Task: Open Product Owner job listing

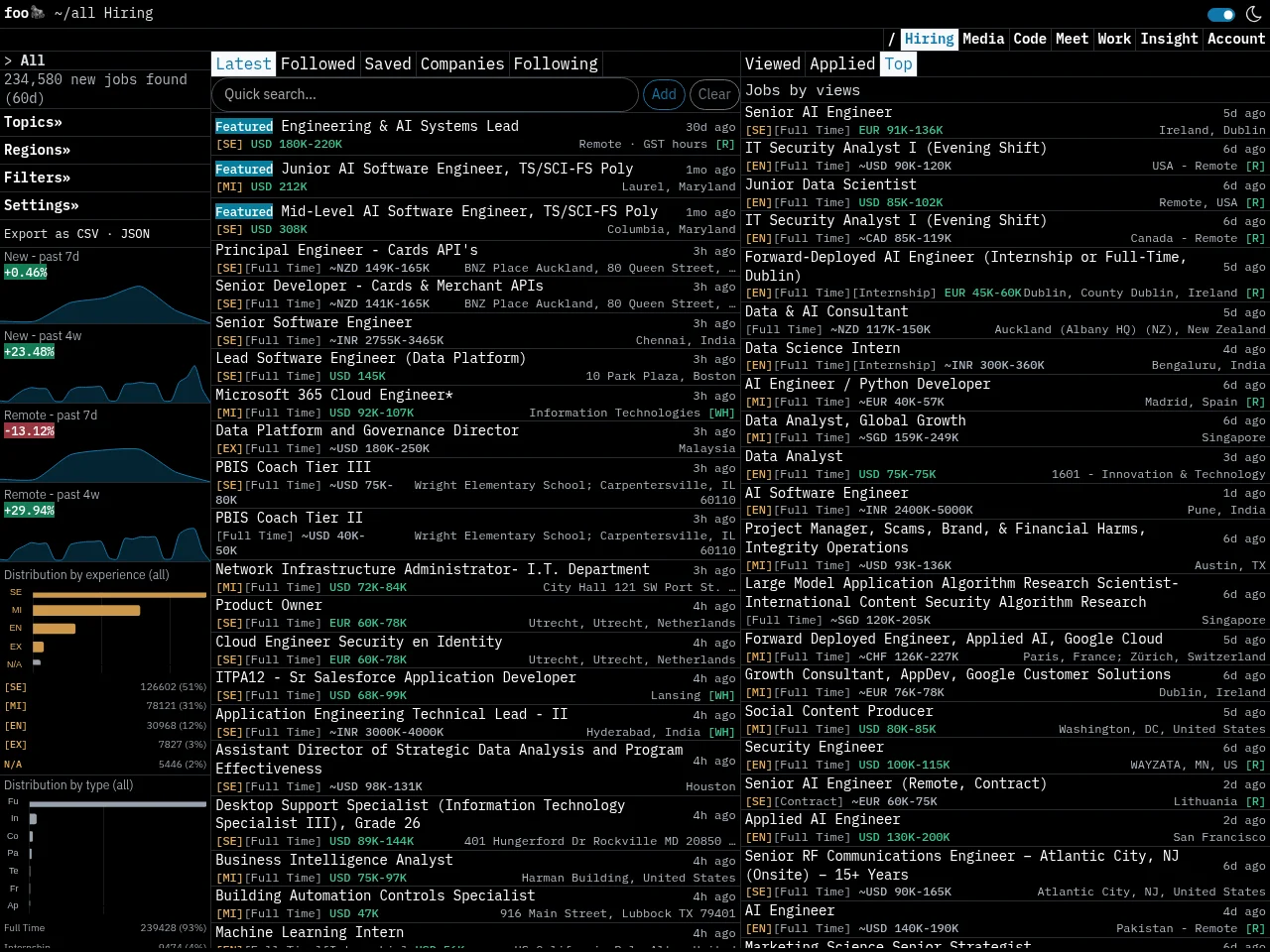Action: point(475,614)
